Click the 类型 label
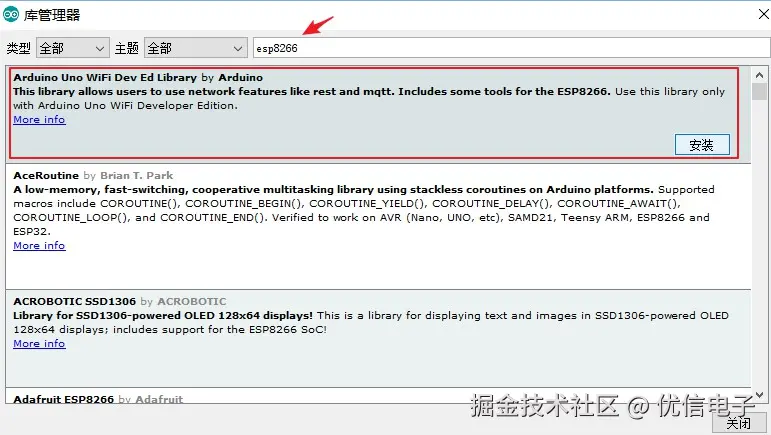This screenshot has height=435, width=771. coord(18,48)
